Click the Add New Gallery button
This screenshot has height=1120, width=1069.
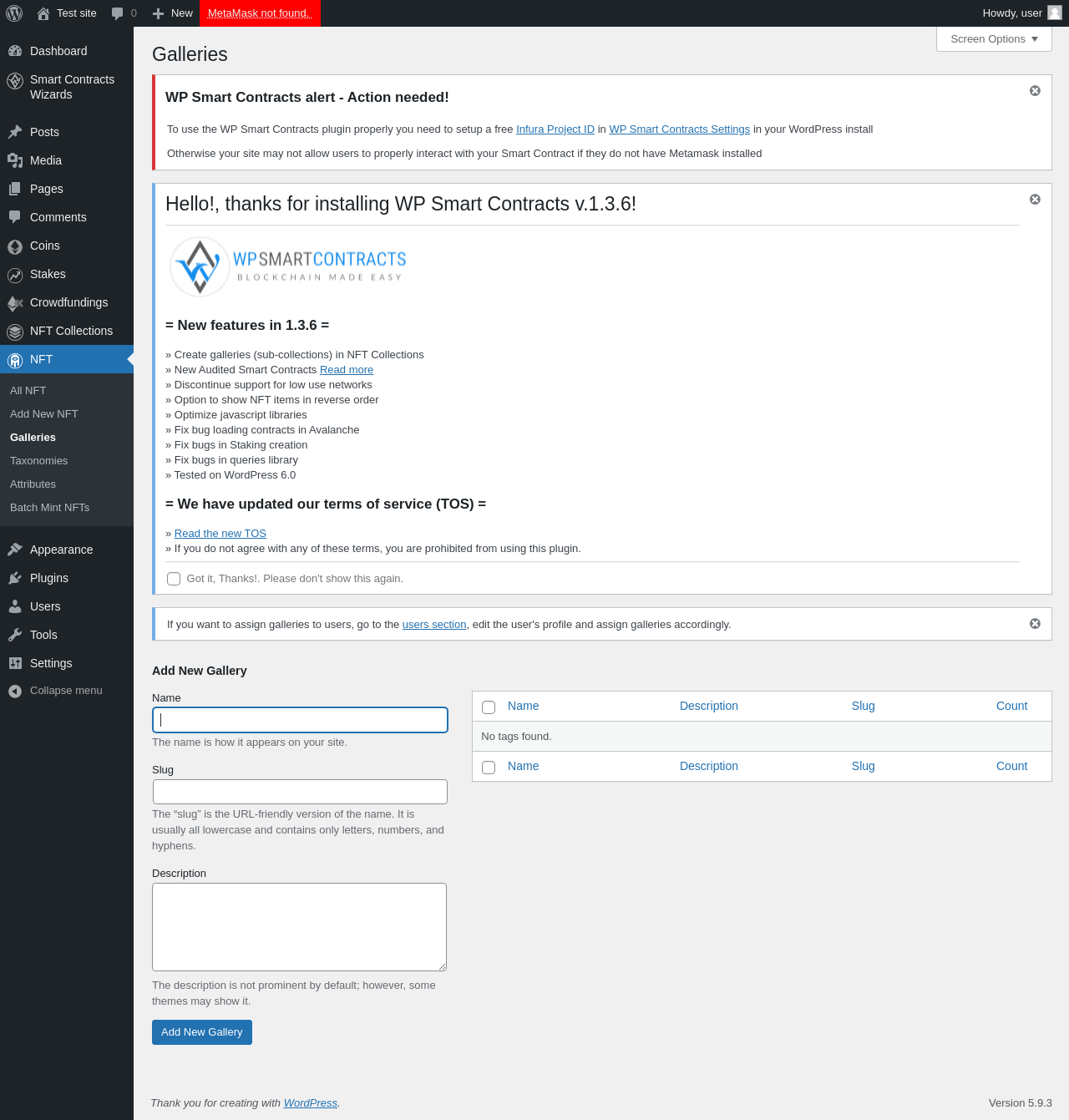(202, 1032)
